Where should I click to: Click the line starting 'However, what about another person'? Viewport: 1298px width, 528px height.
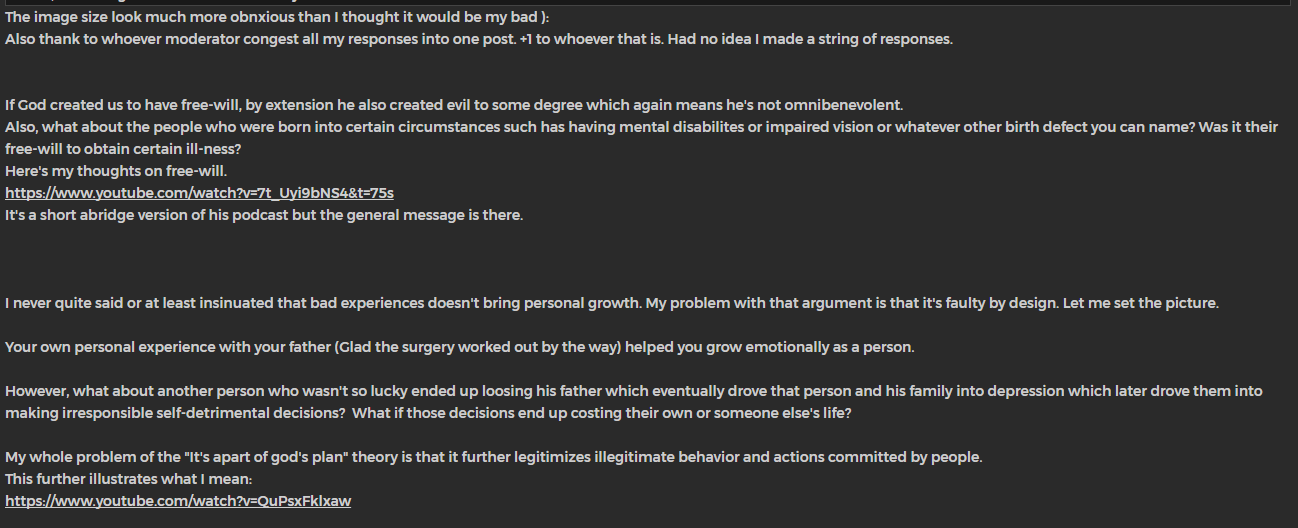click(x=633, y=391)
